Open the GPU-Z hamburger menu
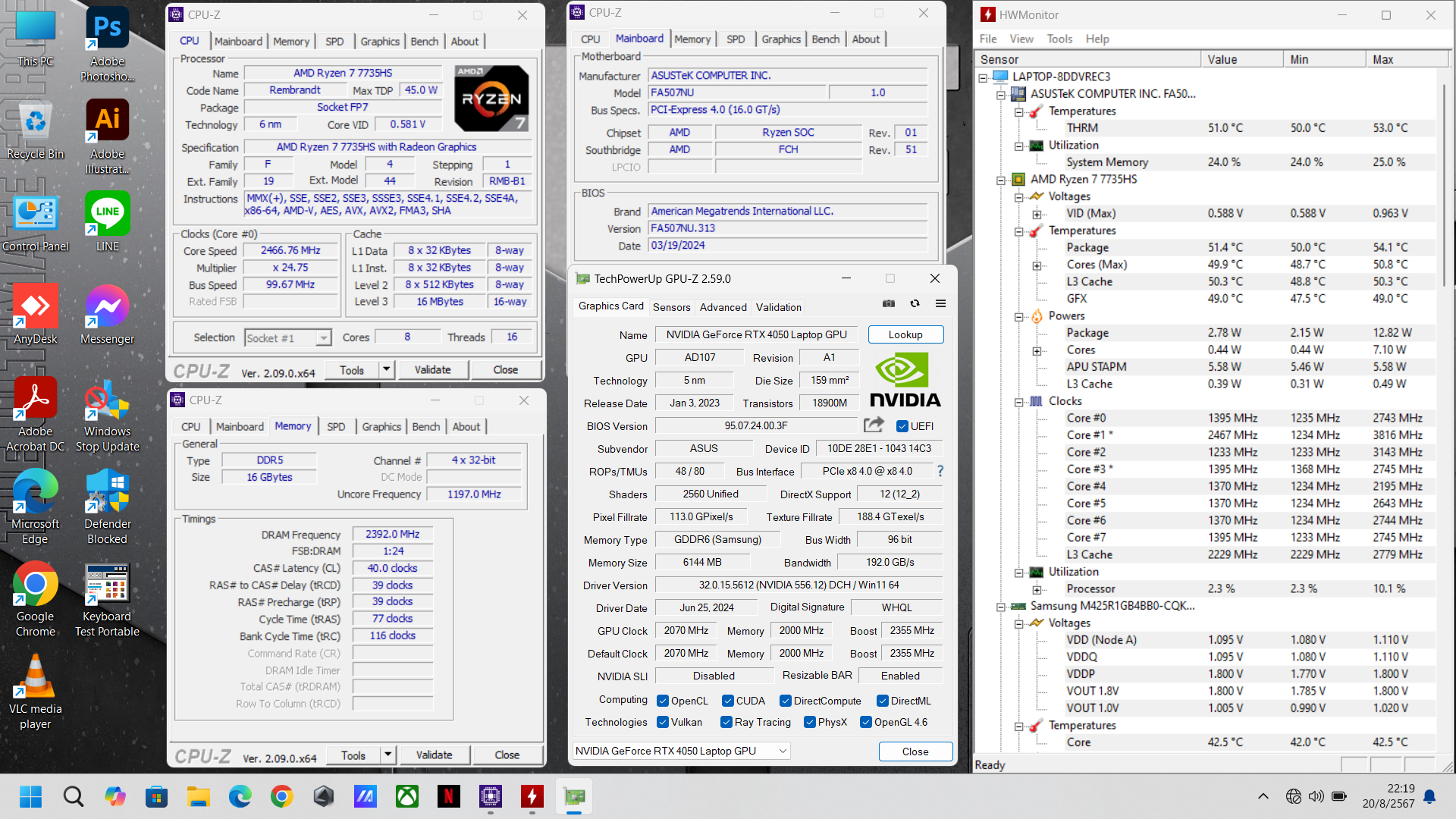 coord(940,303)
